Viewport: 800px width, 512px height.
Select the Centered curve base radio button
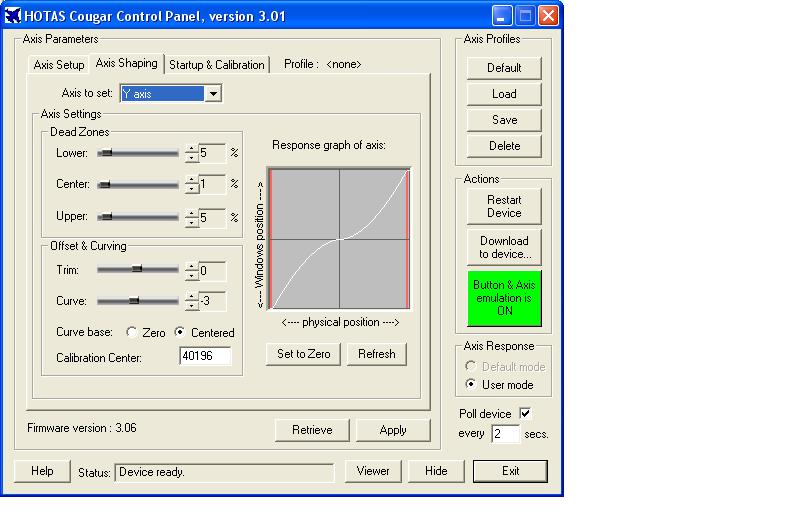(x=180, y=332)
